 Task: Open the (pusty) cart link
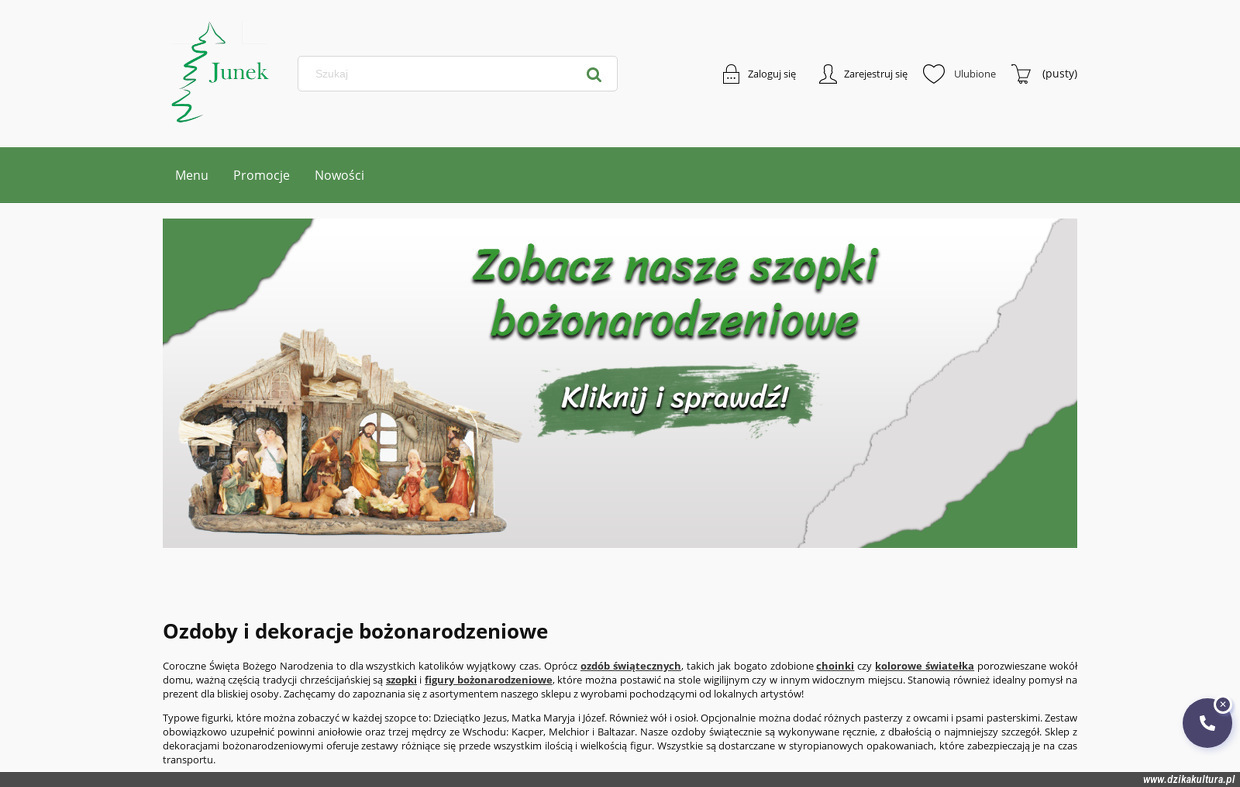1060,74
